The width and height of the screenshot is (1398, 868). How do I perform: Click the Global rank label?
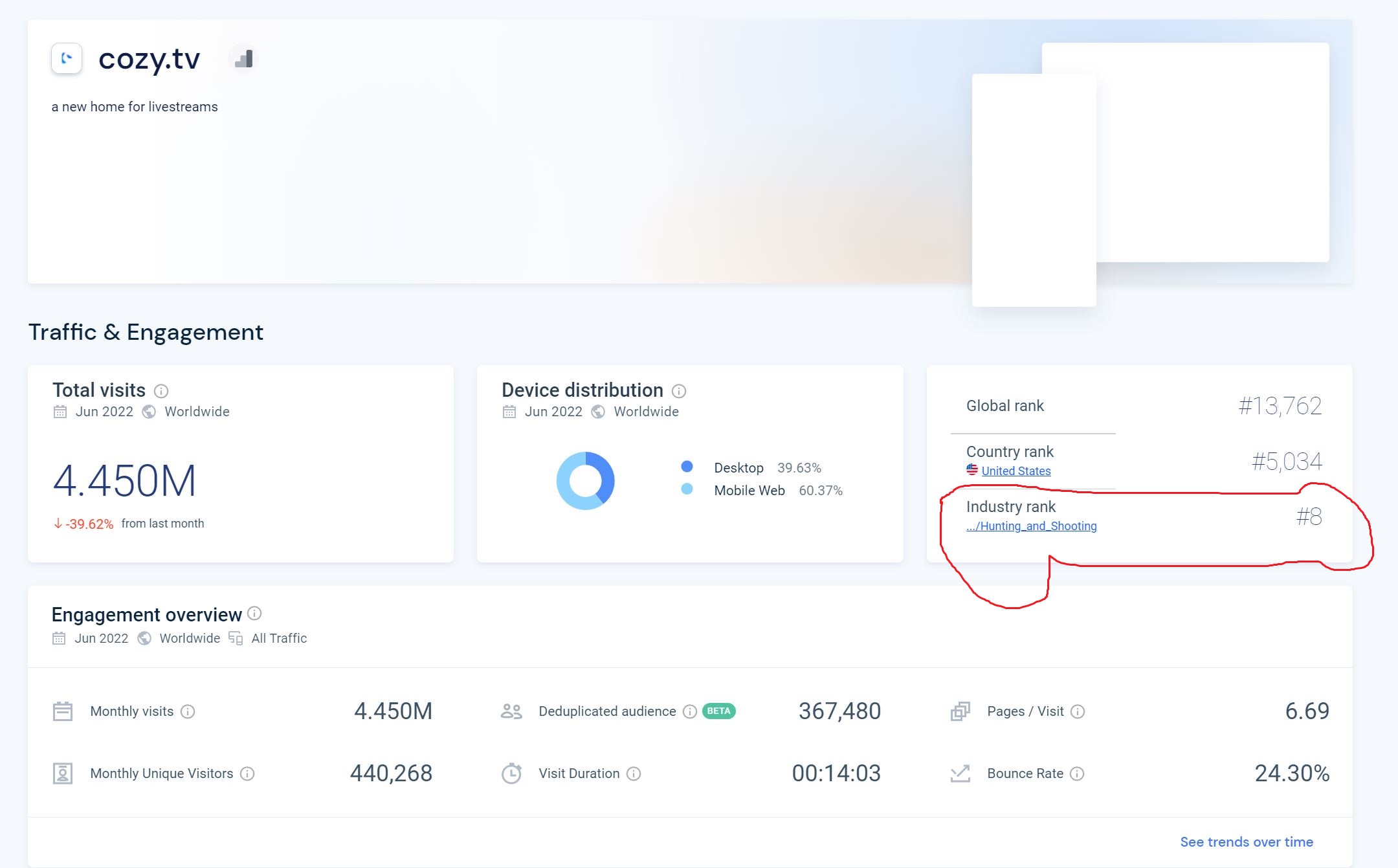[x=1005, y=406]
